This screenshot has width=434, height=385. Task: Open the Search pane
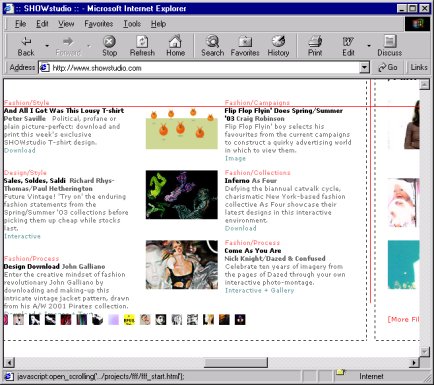212,46
